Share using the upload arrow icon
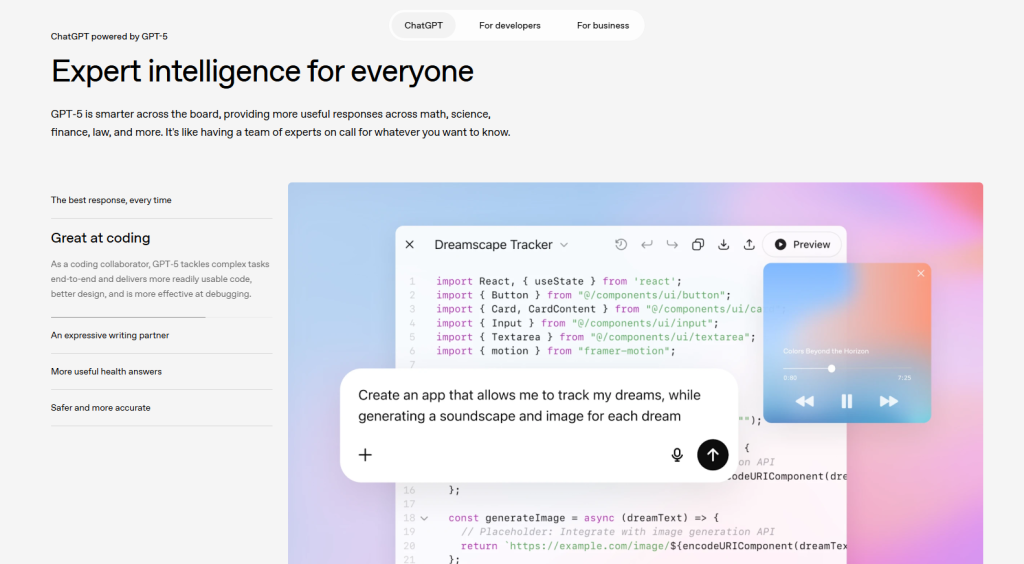Viewport: 1024px width, 564px height. pos(749,244)
